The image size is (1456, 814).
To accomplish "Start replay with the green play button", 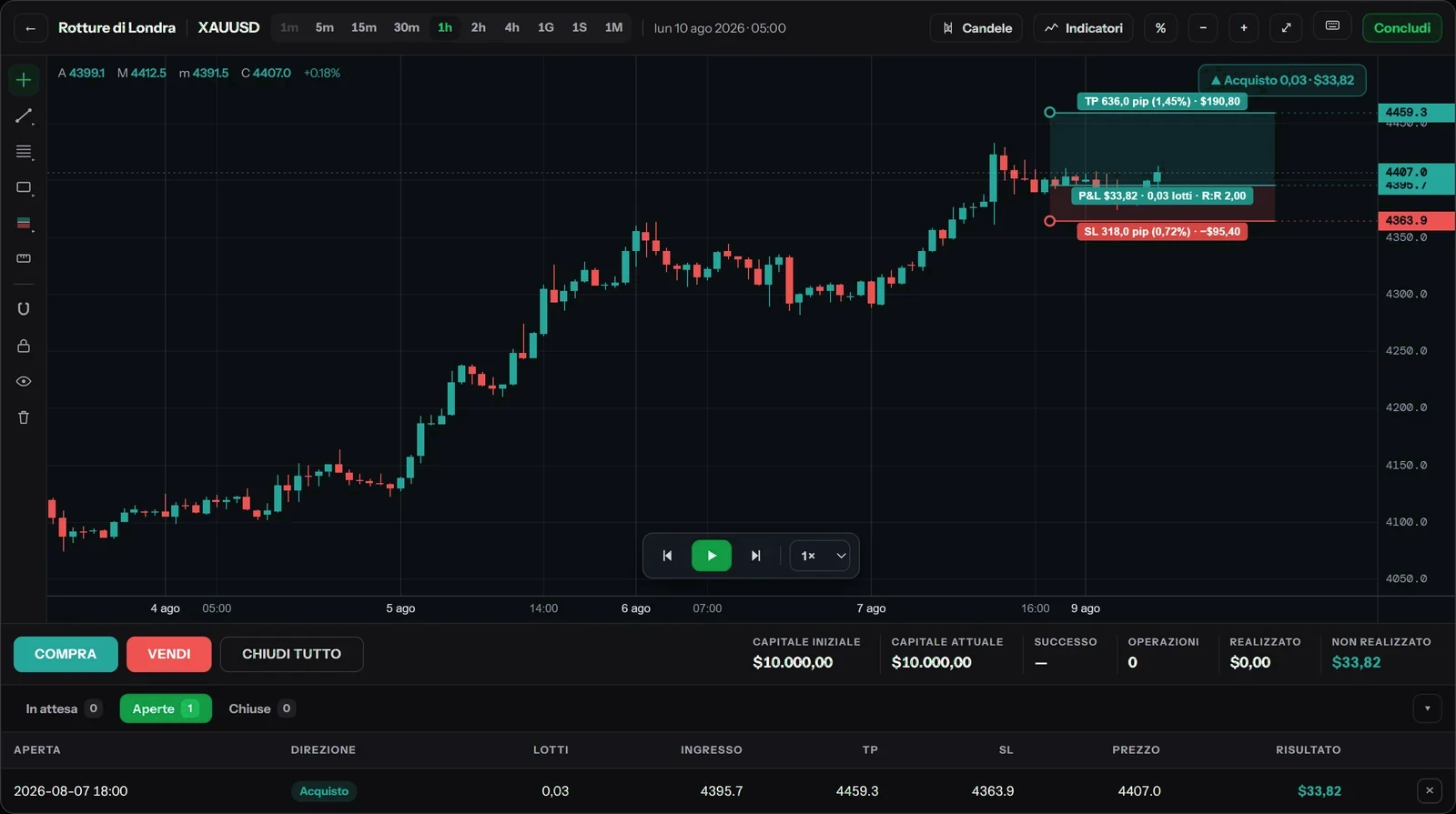I will click(712, 556).
